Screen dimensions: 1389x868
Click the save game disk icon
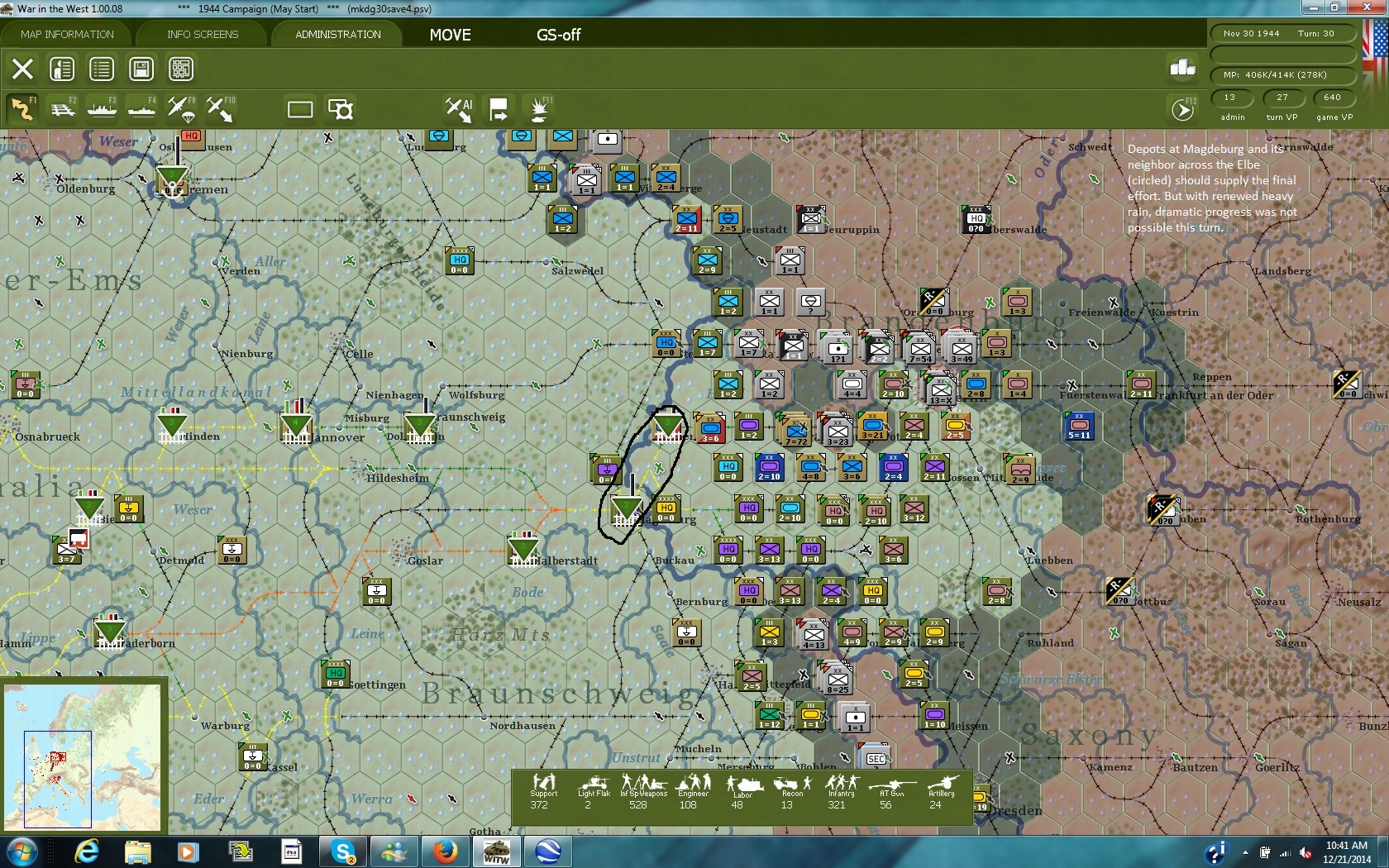(141, 69)
